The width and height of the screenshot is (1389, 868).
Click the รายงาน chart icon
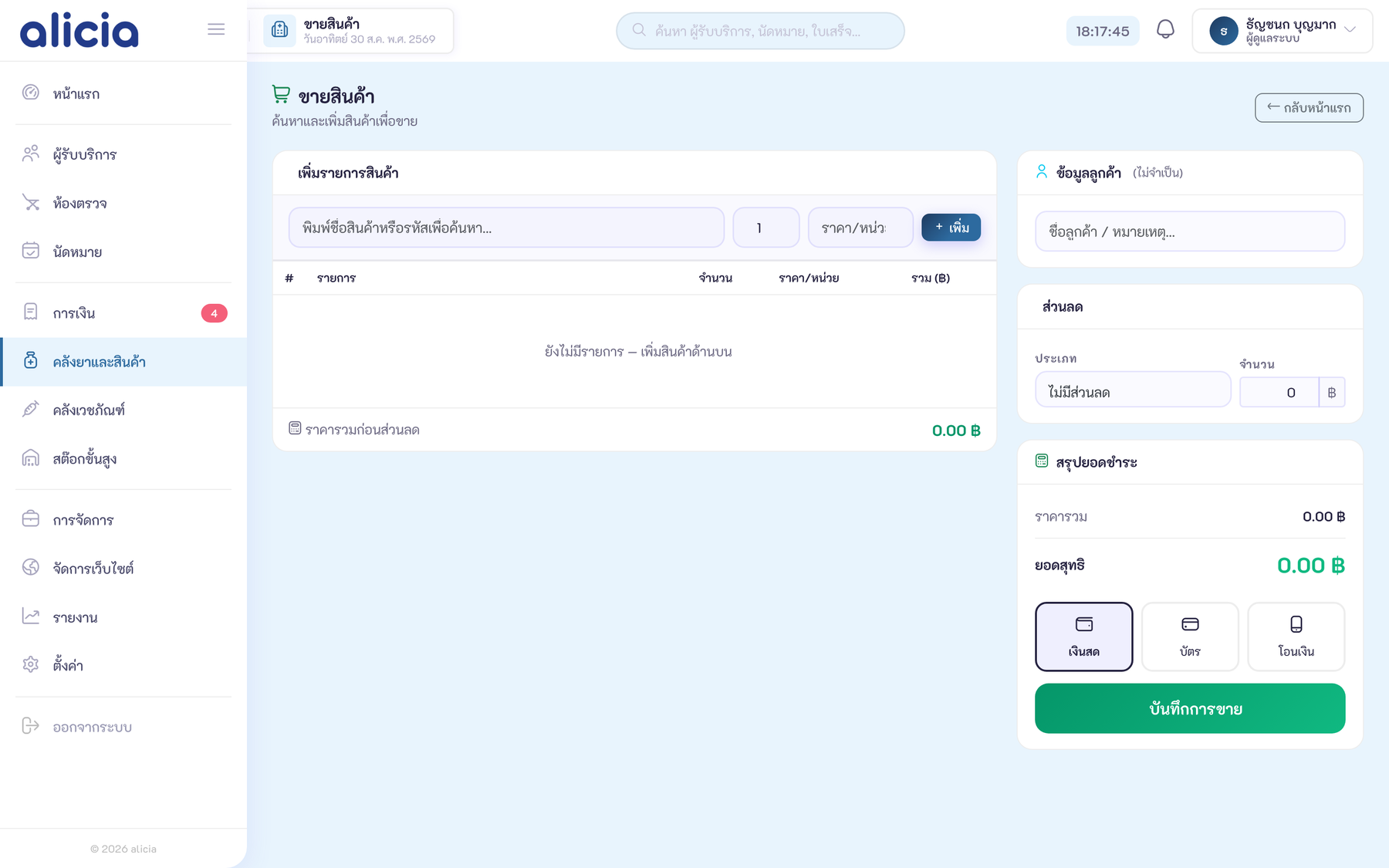pos(31,616)
